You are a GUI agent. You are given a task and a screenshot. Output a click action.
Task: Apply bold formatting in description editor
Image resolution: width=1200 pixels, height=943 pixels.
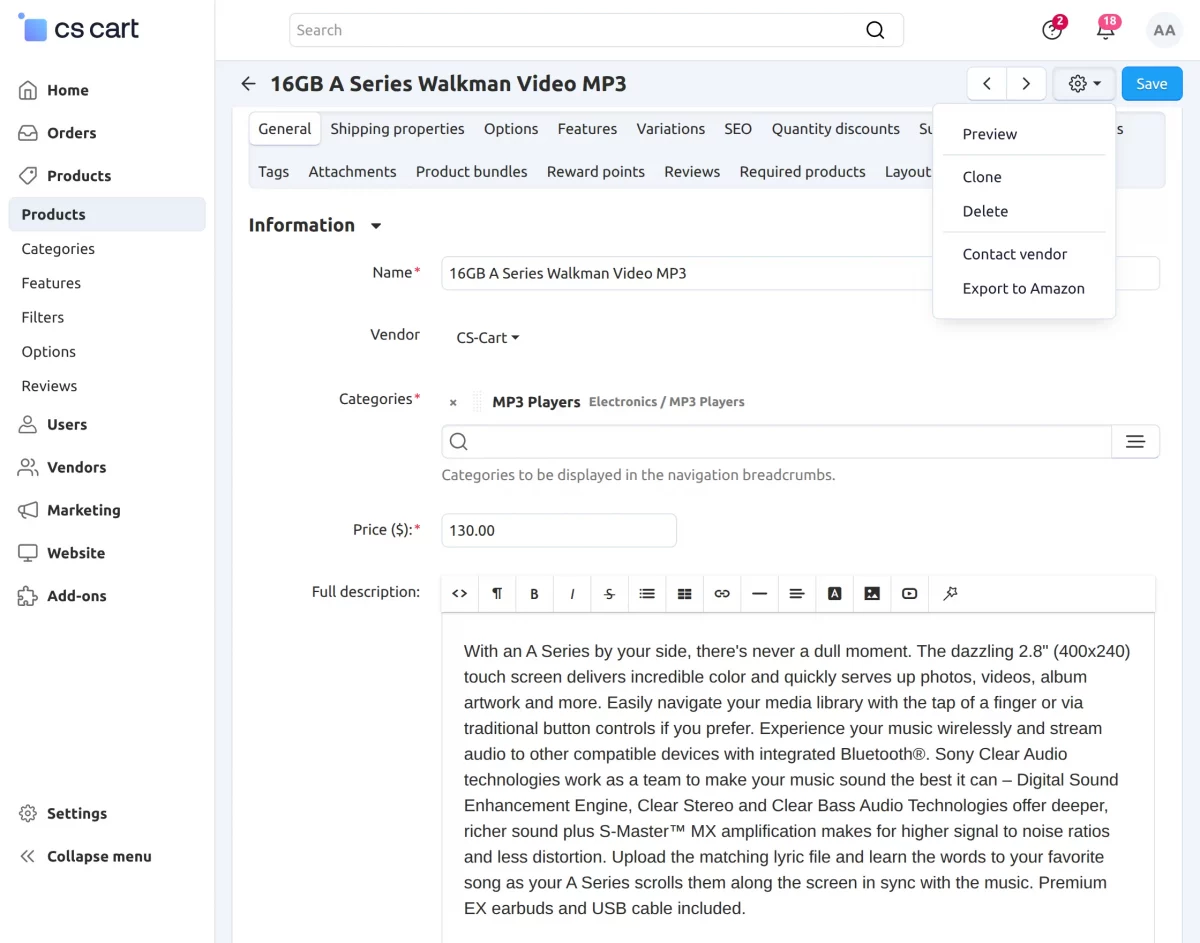534,593
